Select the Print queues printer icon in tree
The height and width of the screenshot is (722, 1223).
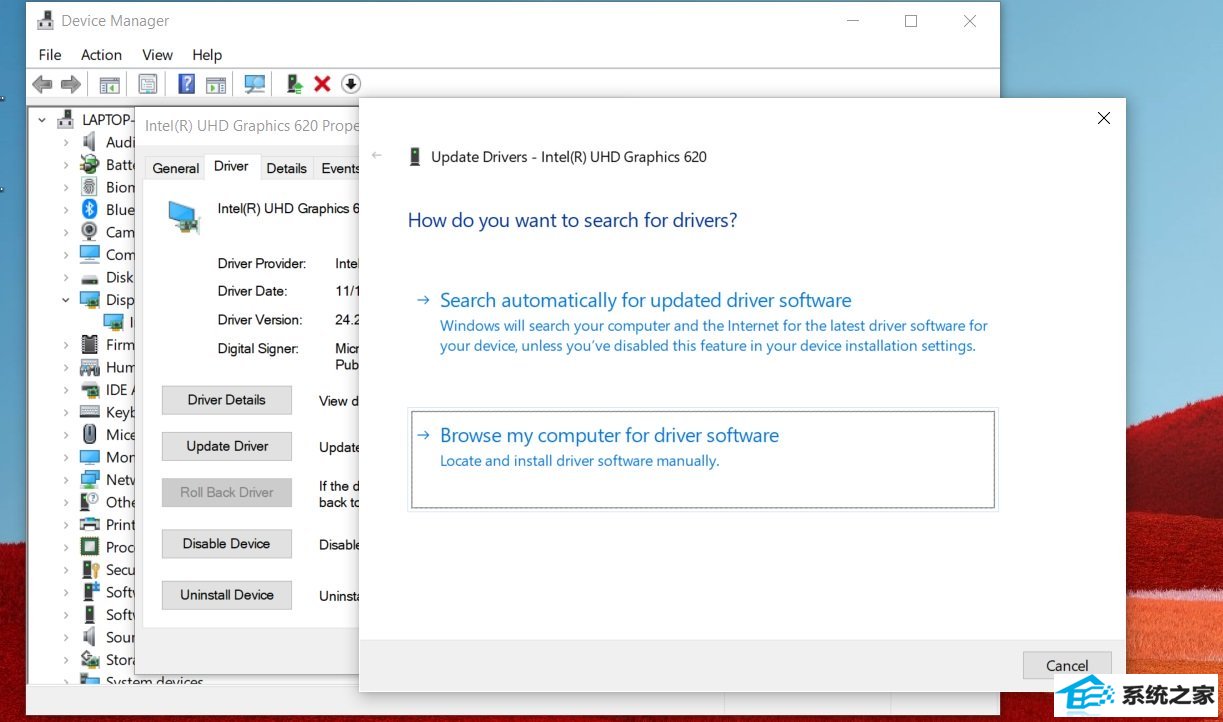[x=90, y=524]
